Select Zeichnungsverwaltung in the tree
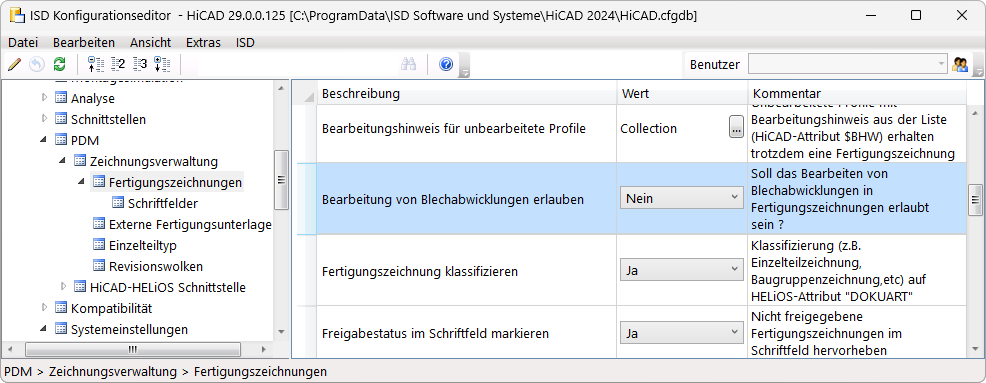The width and height of the screenshot is (986, 383). (153, 162)
